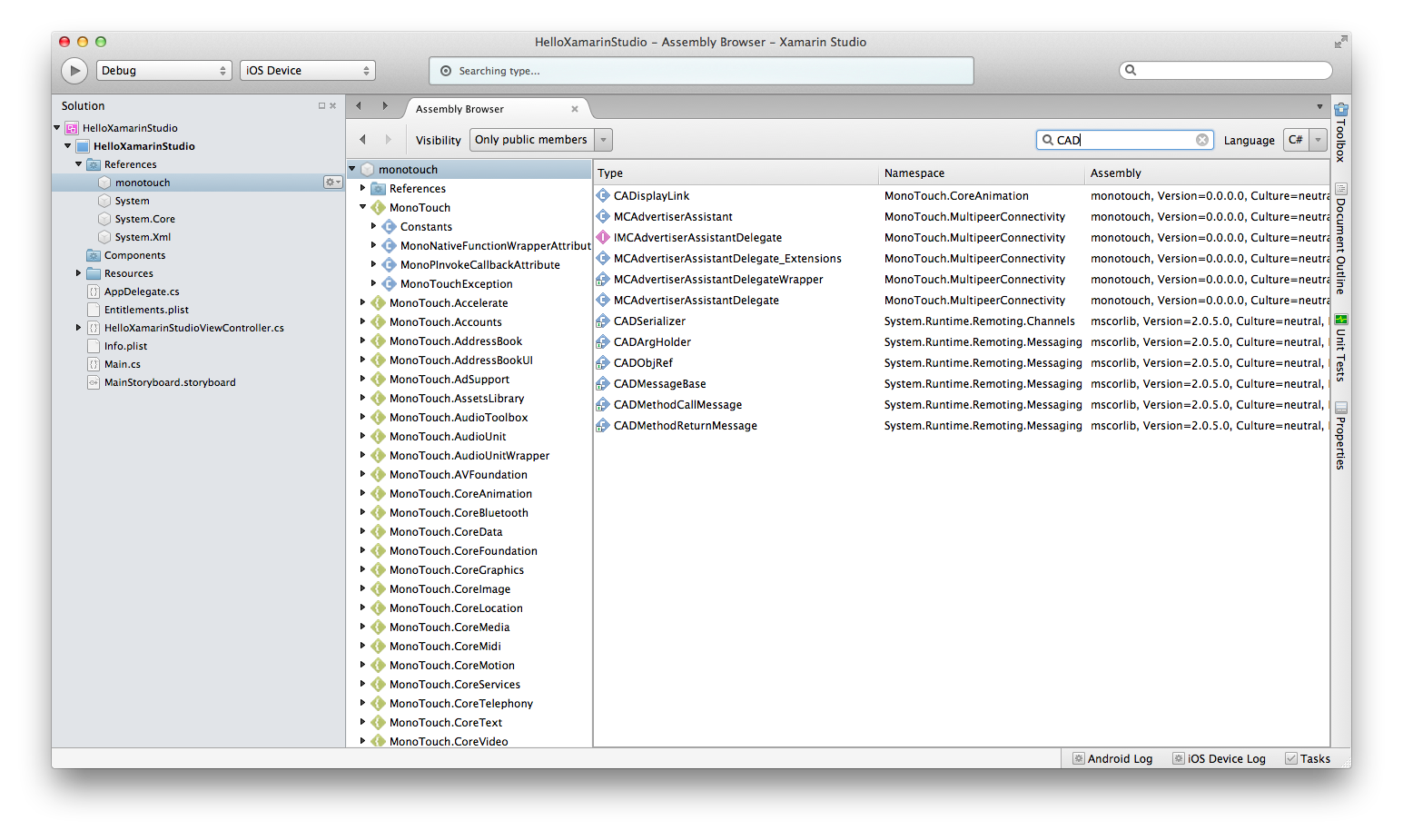The image size is (1403, 840).
Task: Open the Android Log pad
Action: pos(1112,759)
